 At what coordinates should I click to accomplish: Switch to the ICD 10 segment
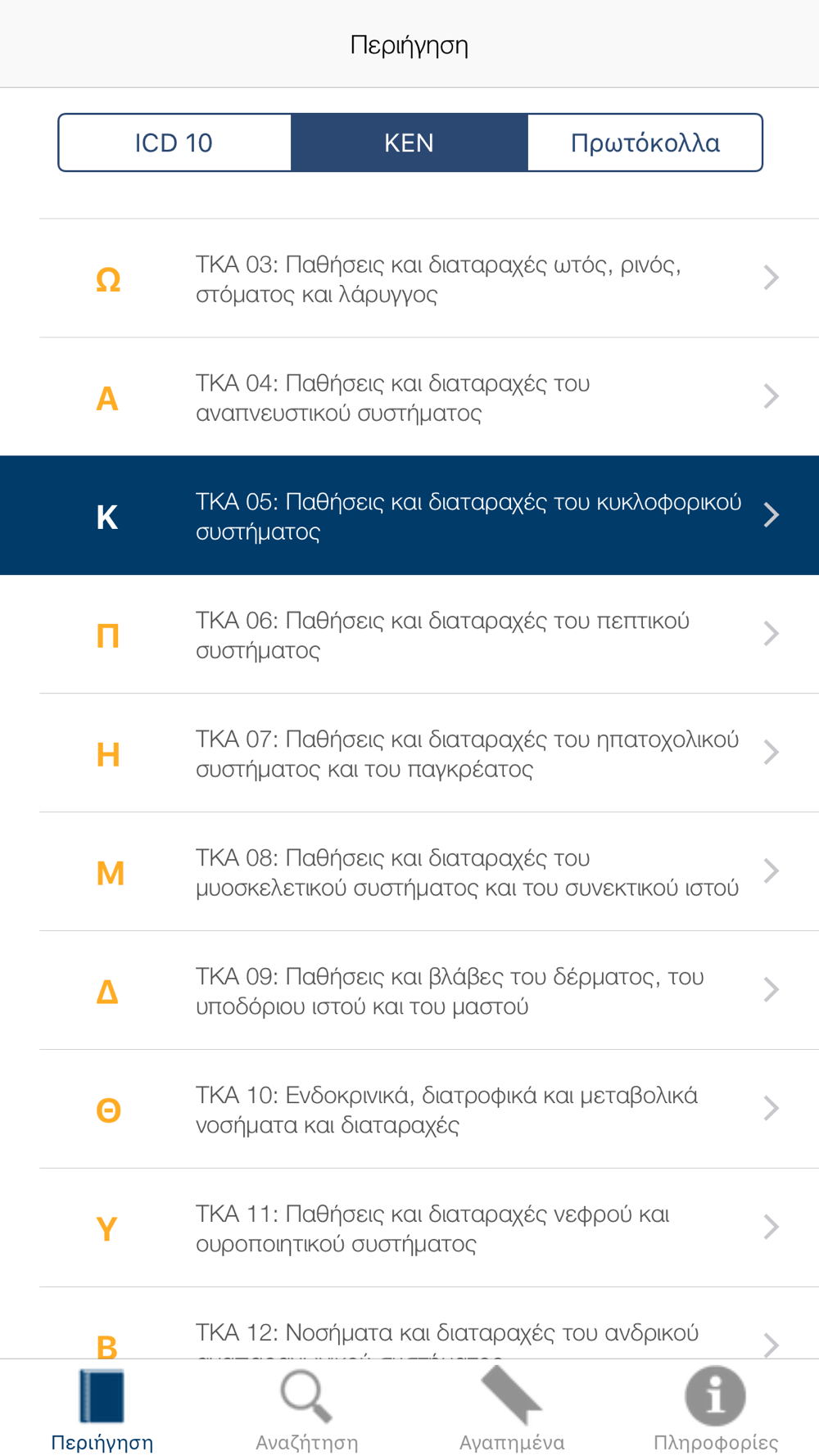pyautogui.click(x=174, y=142)
